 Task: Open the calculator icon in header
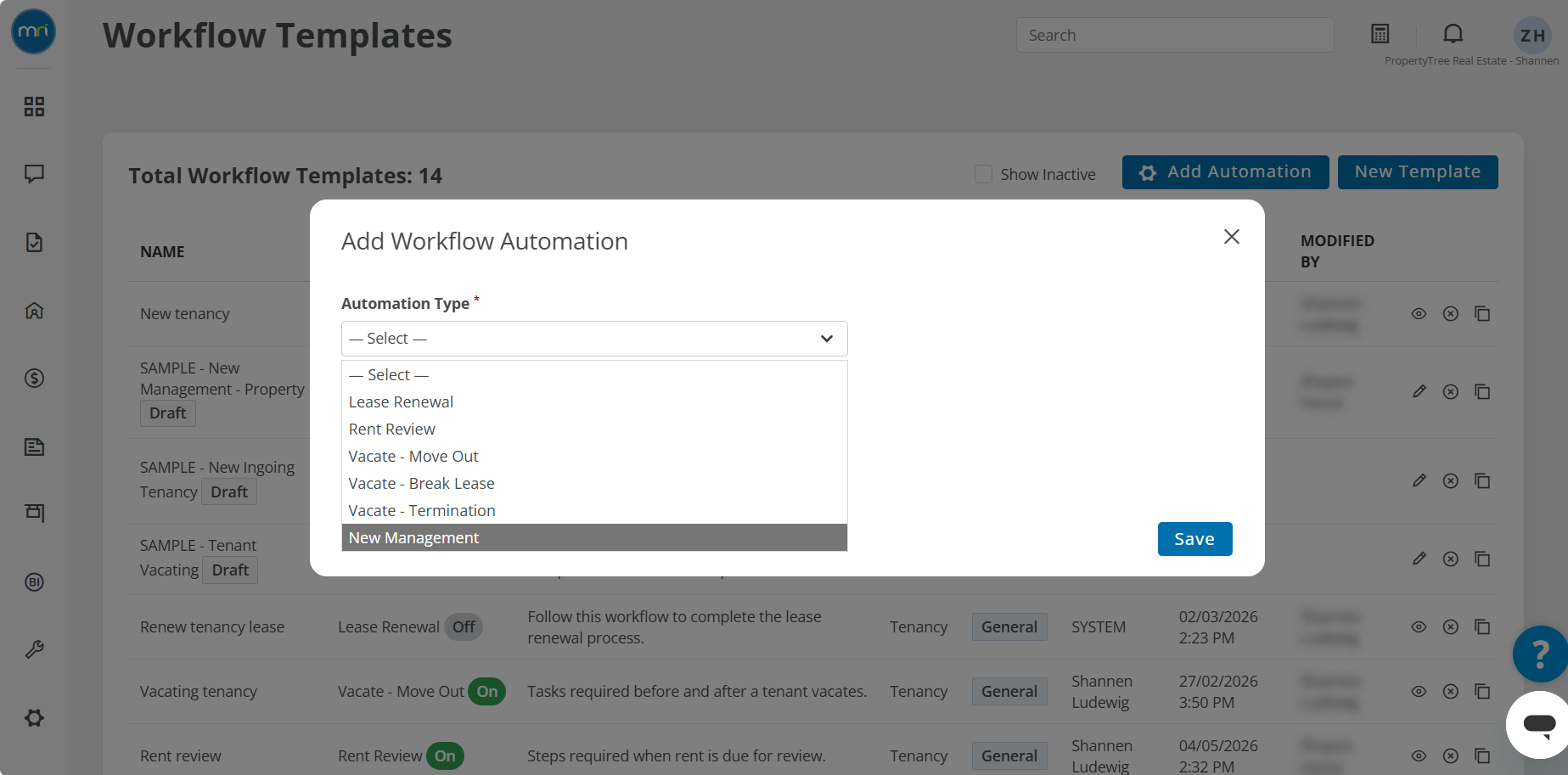[x=1380, y=34]
